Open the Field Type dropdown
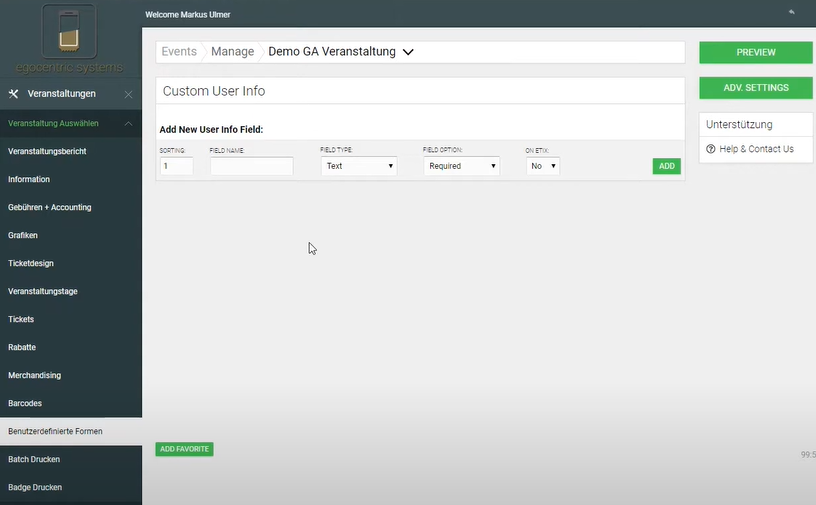816x505 pixels. [x=359, y=166]
